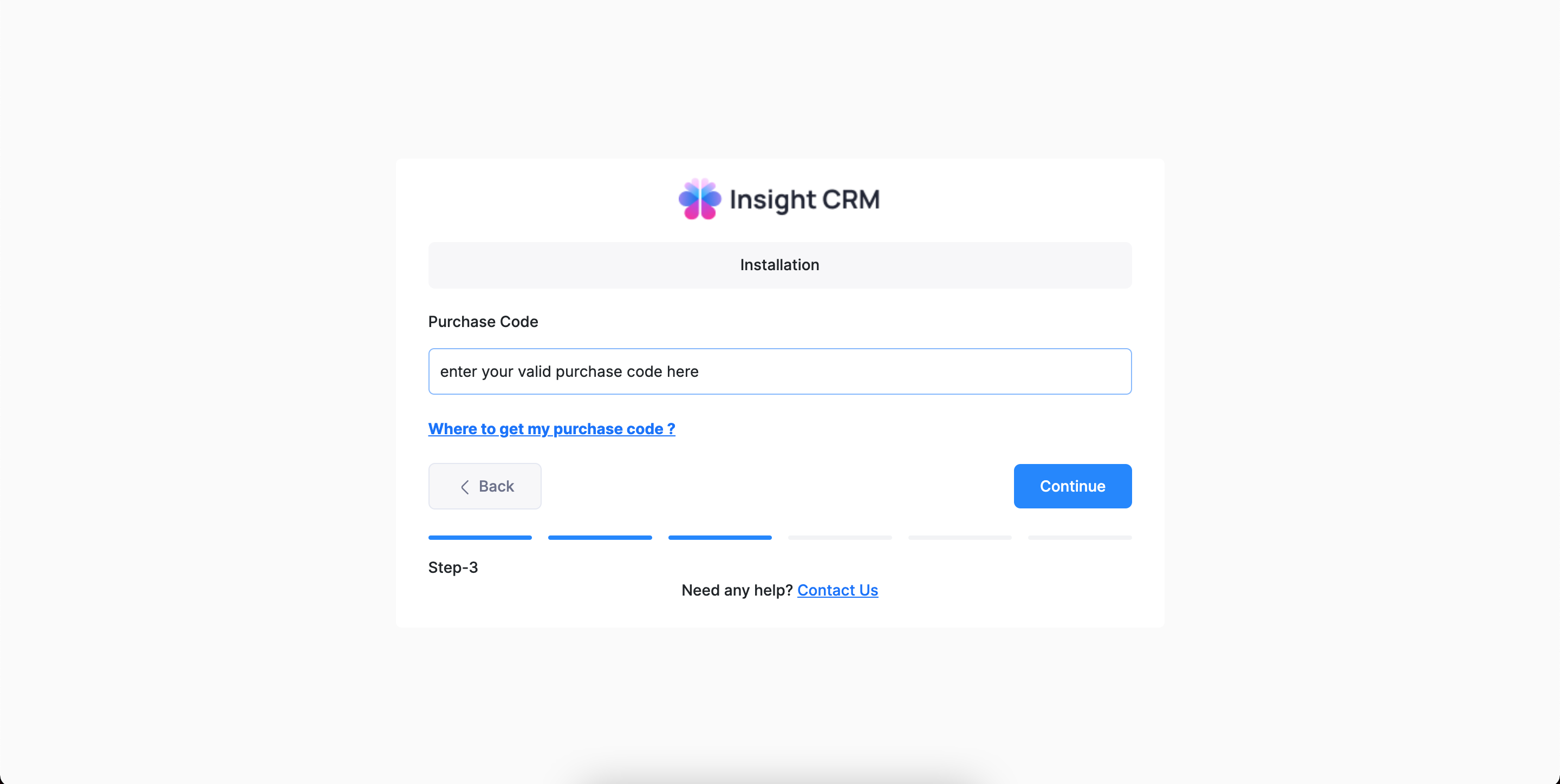Image resolution: width=1560 pixels, height=784 pixels.
Task: Click the Installation header bar
Action: tap(779, 265)
